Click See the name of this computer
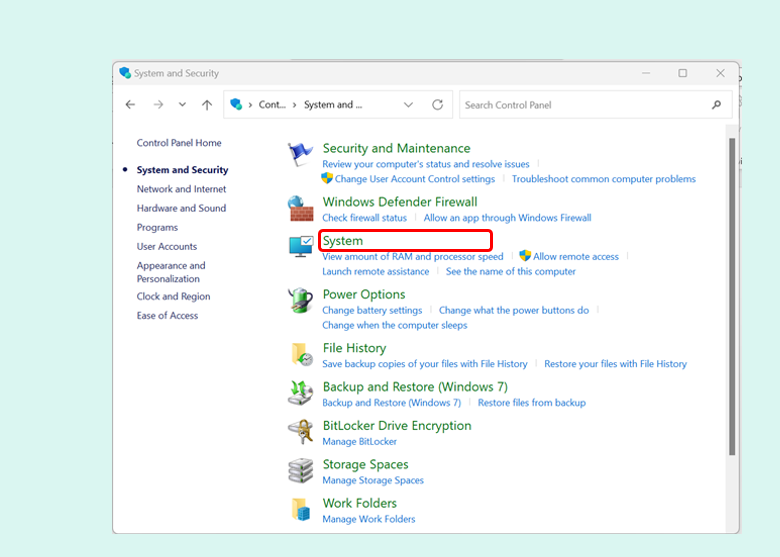780x557 pixels. coord(510,272)
